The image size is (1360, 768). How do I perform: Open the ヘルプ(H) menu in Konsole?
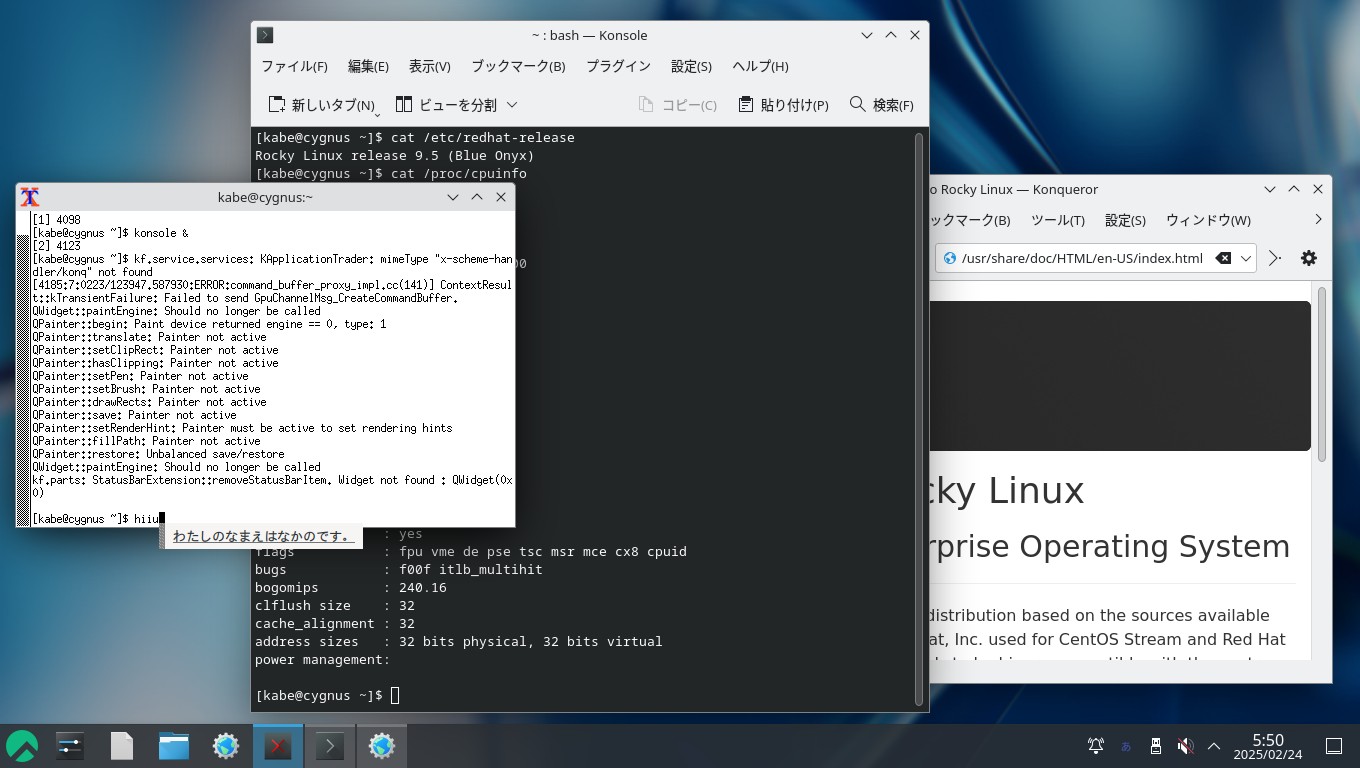click(x=760, y=66)
